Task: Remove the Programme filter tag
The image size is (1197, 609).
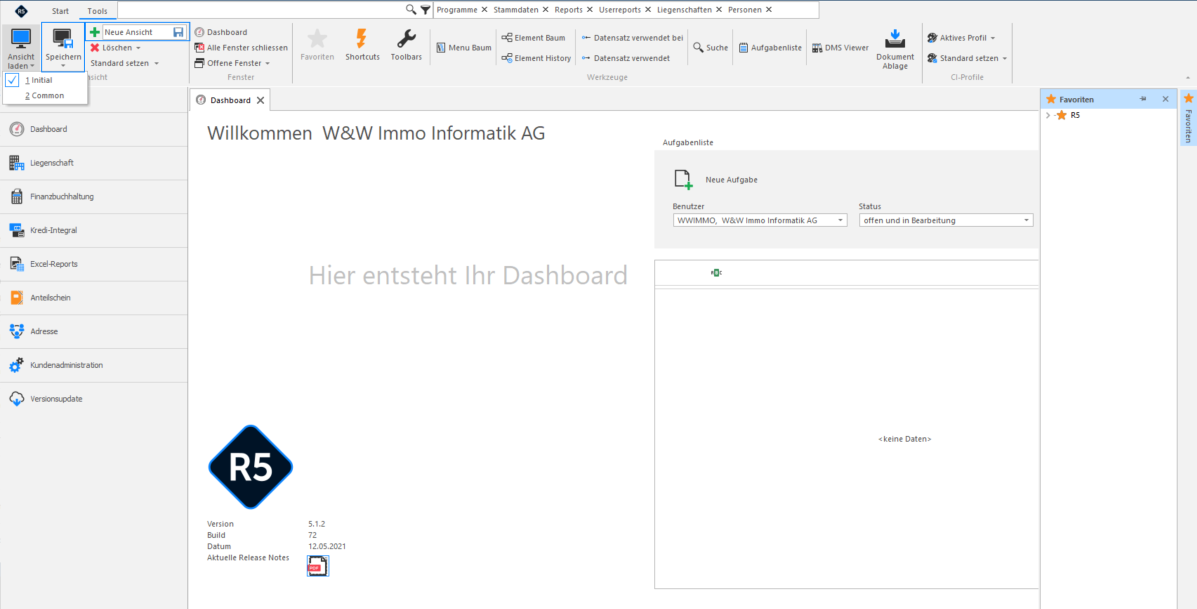Action: [485, 10]
